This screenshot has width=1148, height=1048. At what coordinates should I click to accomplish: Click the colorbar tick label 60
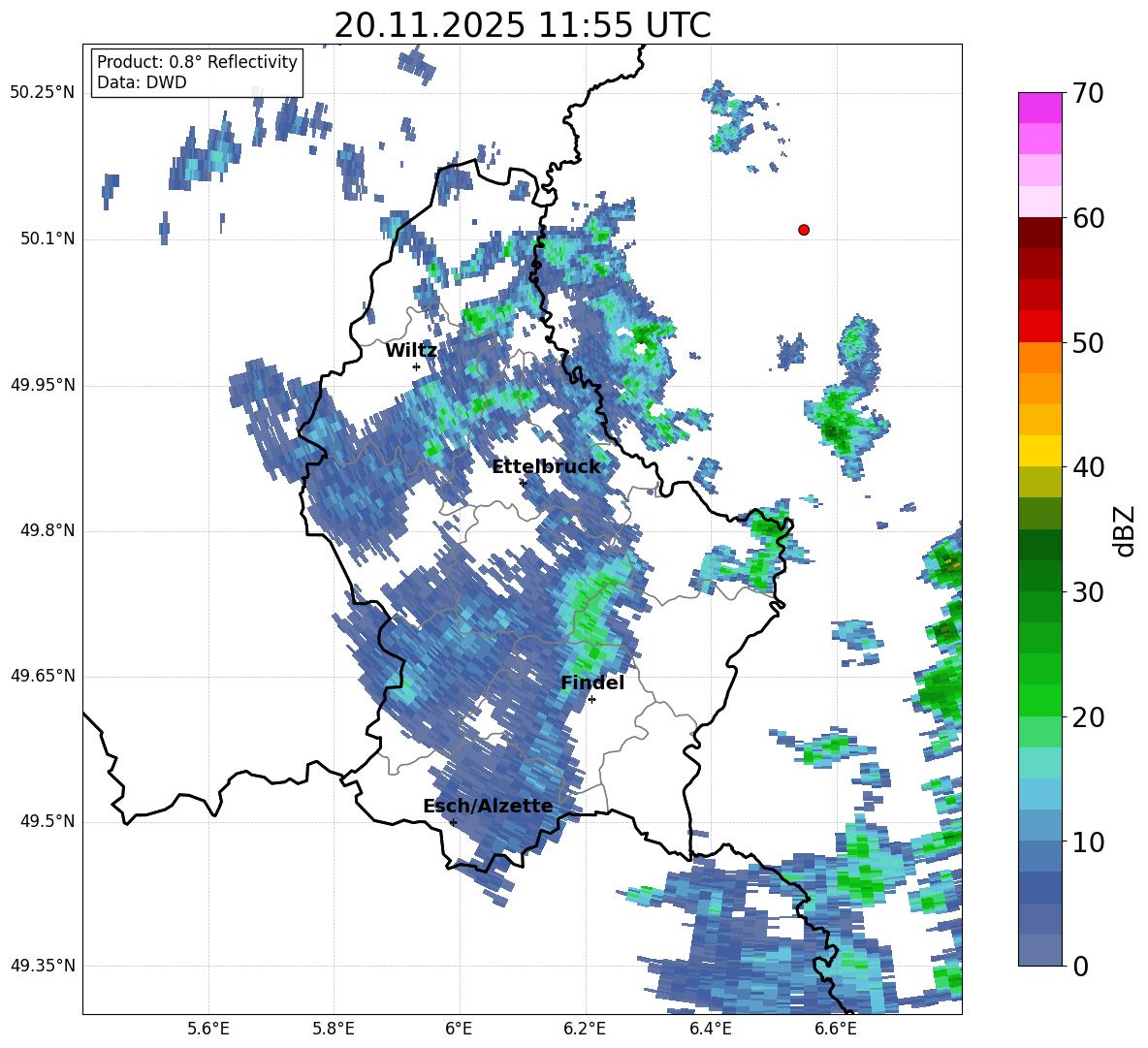click(1088, 218)
